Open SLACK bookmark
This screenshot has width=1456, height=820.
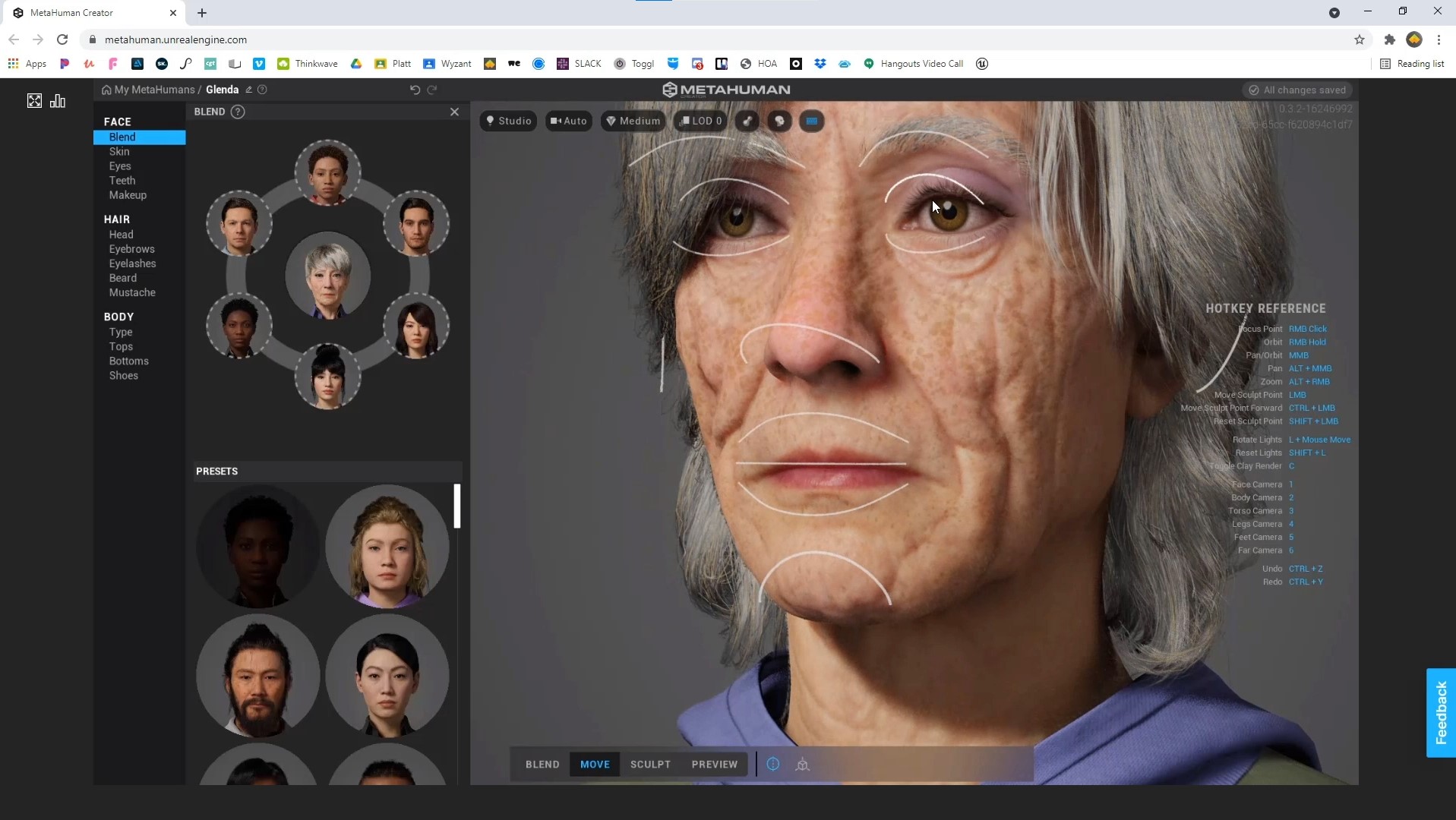pyautogui.click(x=579, y=64)
